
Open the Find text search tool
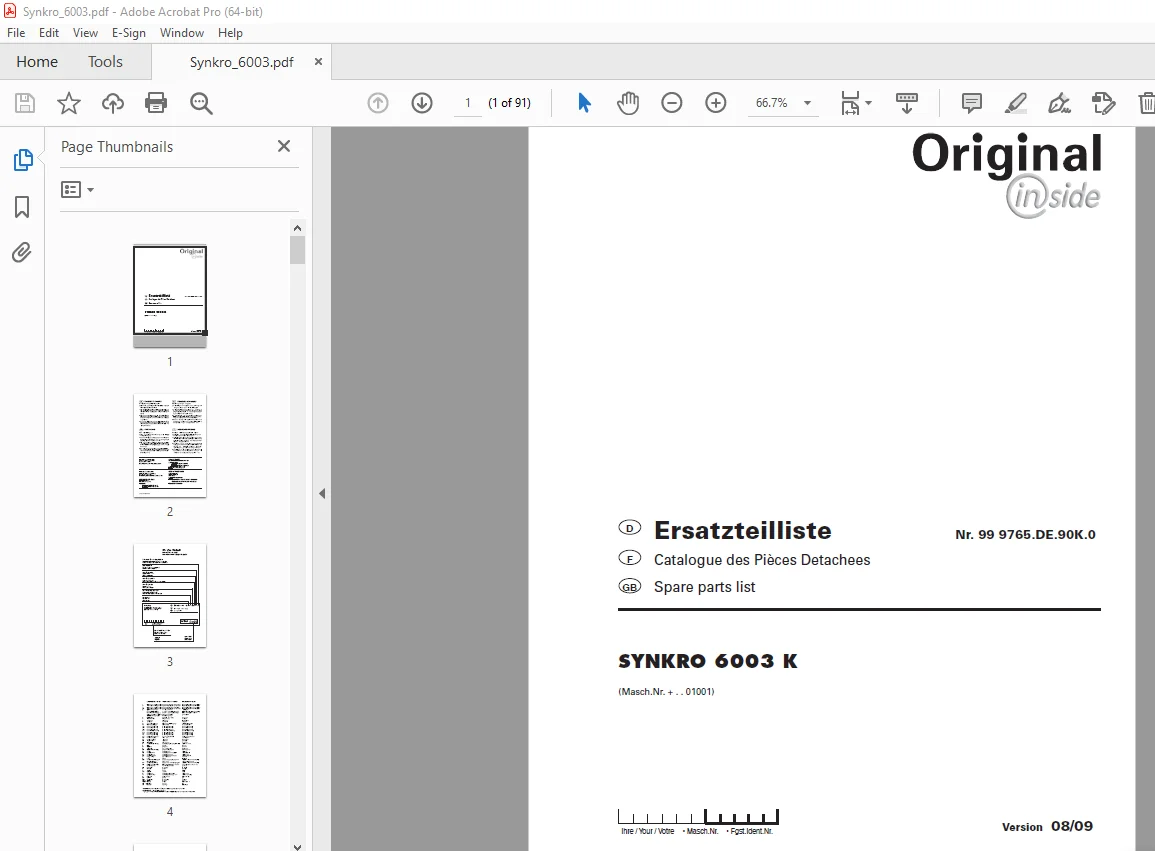(201, 103)
